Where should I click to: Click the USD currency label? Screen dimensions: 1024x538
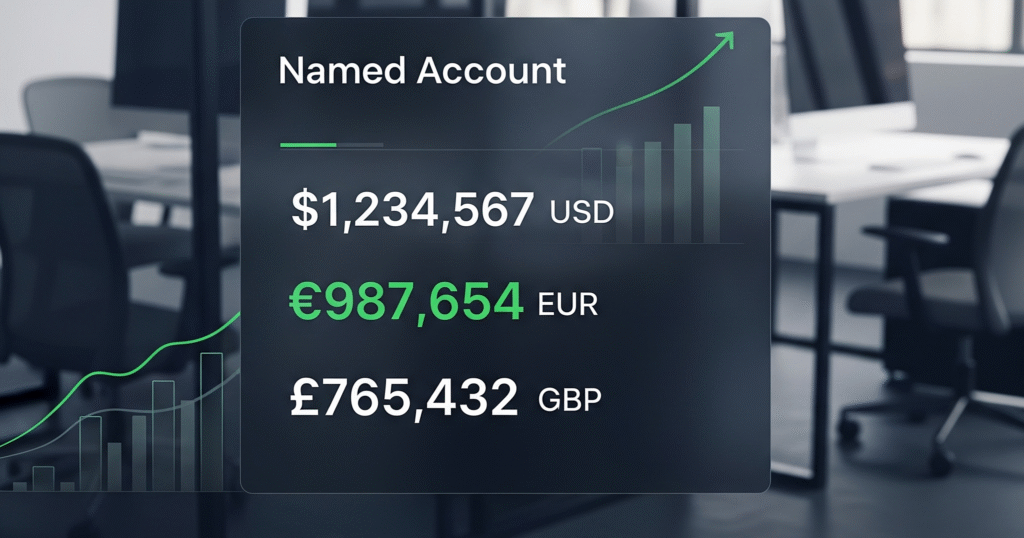[x=581, y=212]
